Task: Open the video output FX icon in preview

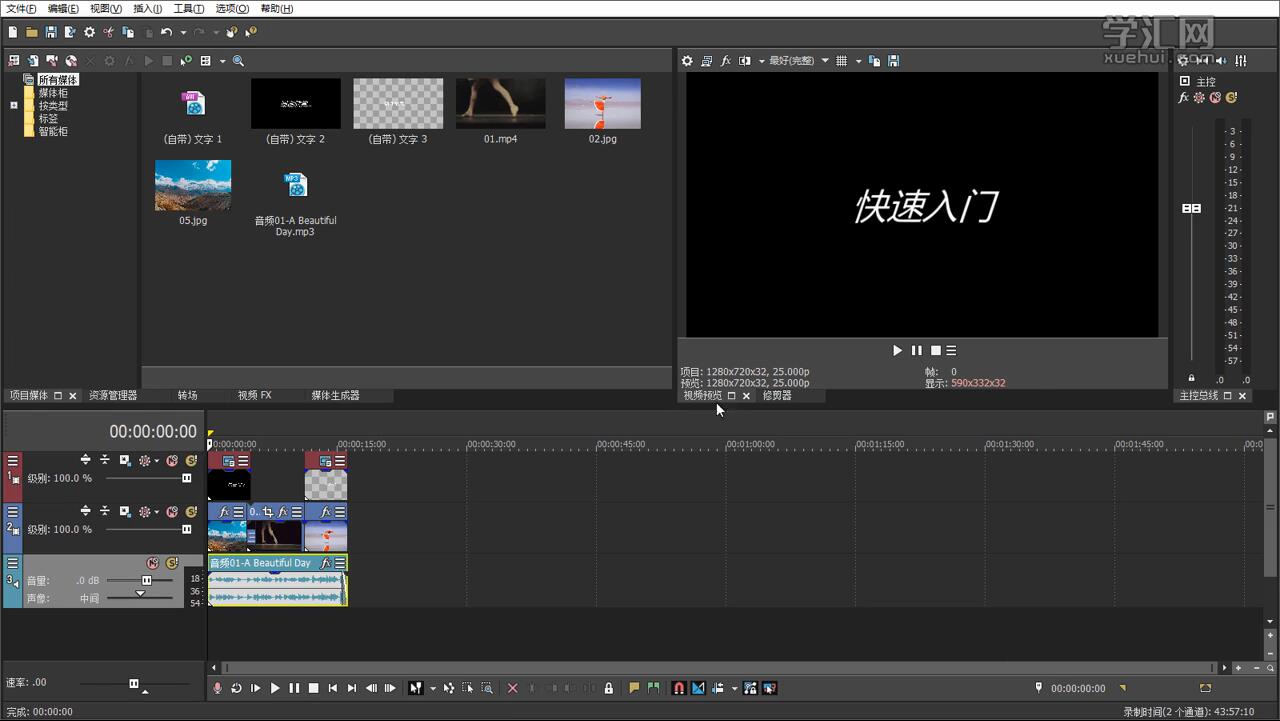Action: (726, 61)
